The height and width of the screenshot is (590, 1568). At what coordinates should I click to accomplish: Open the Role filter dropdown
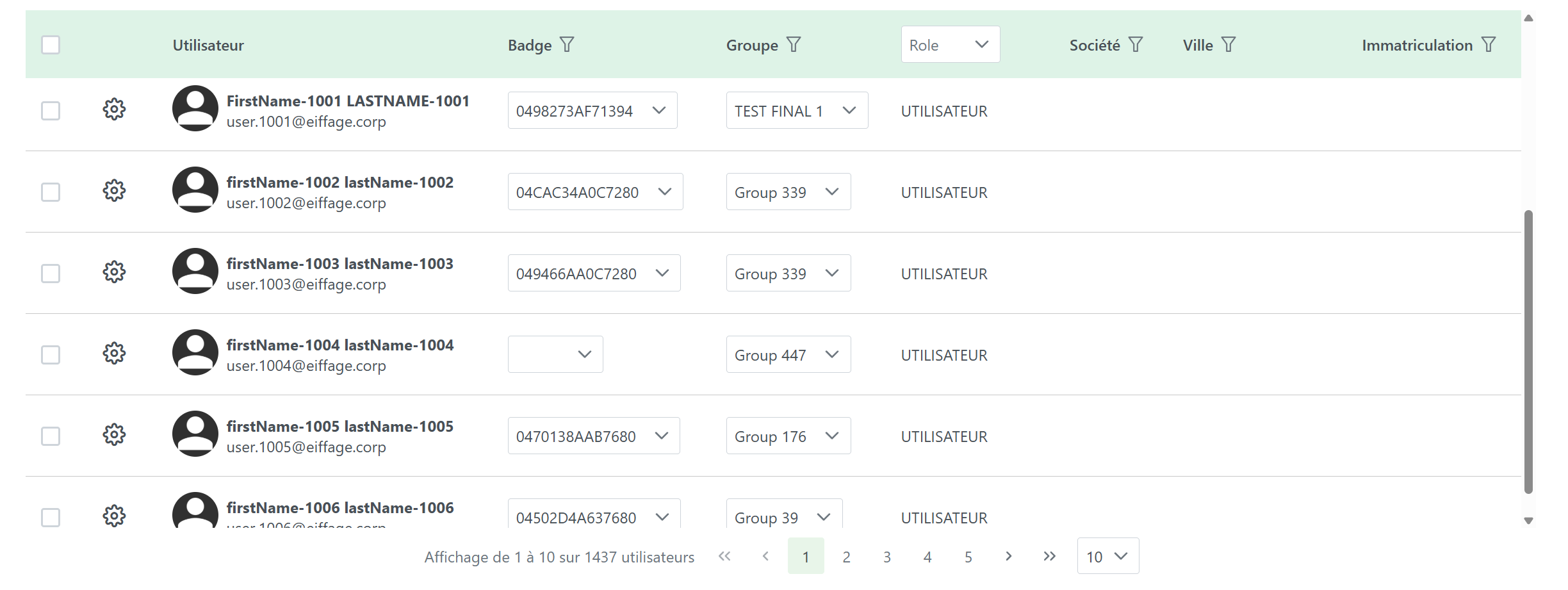[950, 45]
